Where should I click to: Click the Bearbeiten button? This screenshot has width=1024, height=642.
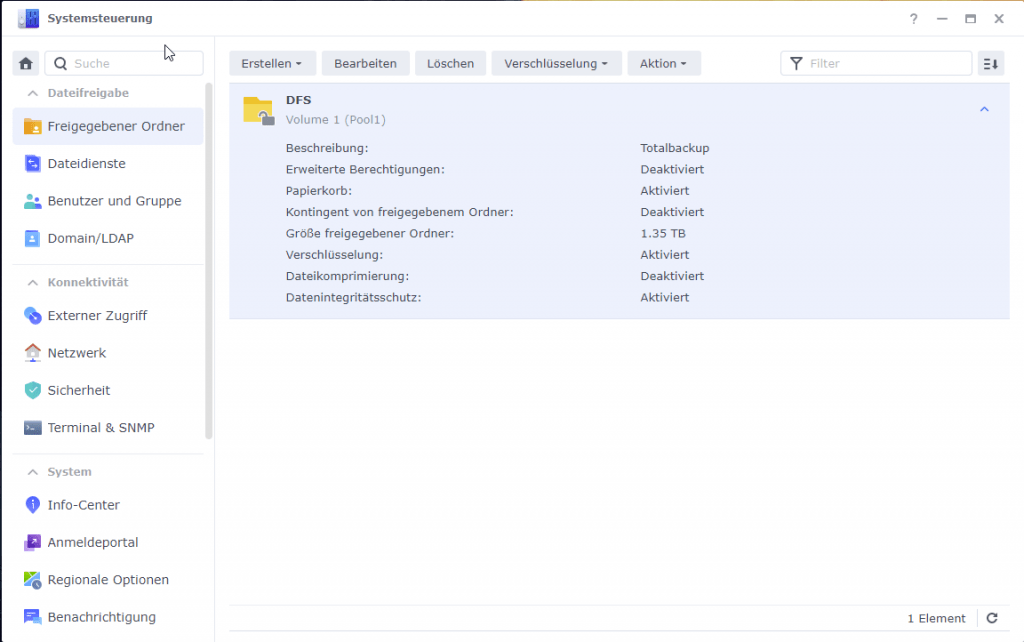coord(366,63)
